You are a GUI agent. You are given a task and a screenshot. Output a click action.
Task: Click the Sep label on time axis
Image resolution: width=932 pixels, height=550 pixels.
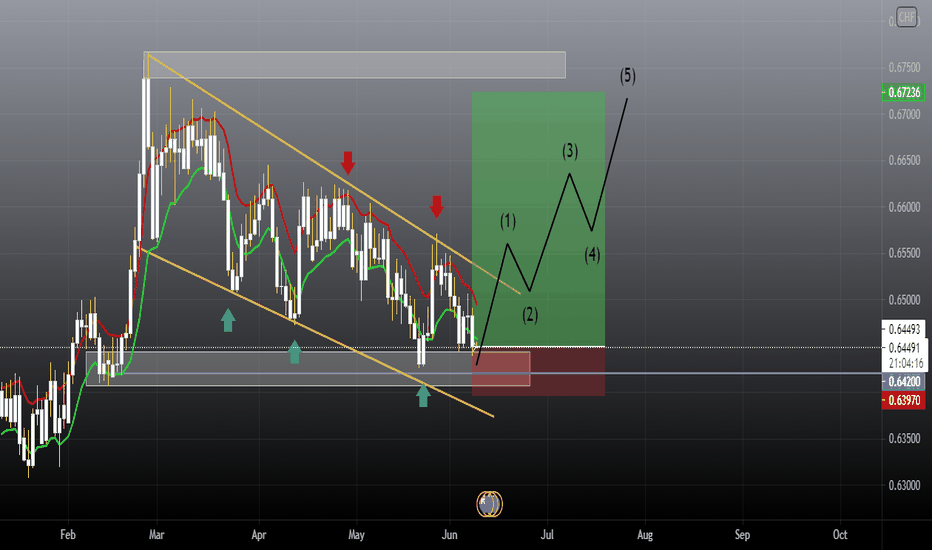[x=742, y=535]
